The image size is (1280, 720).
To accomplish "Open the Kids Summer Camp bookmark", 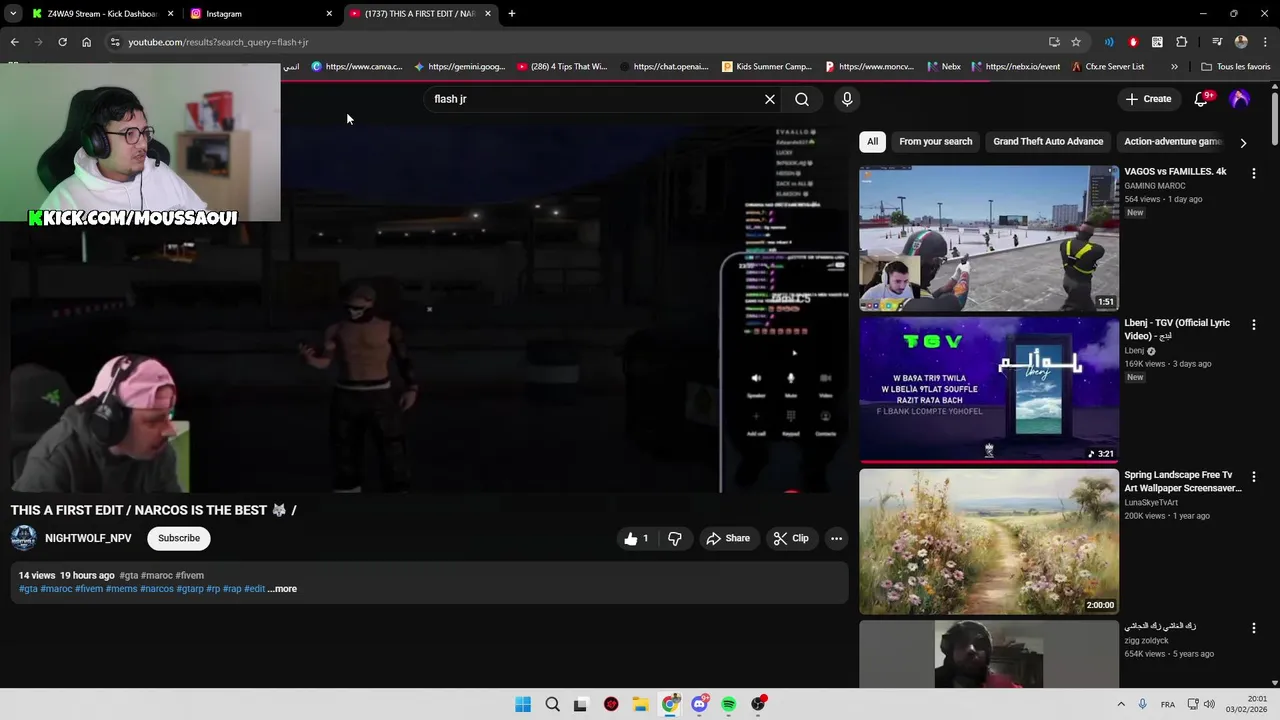I will [x=767, y=67].
